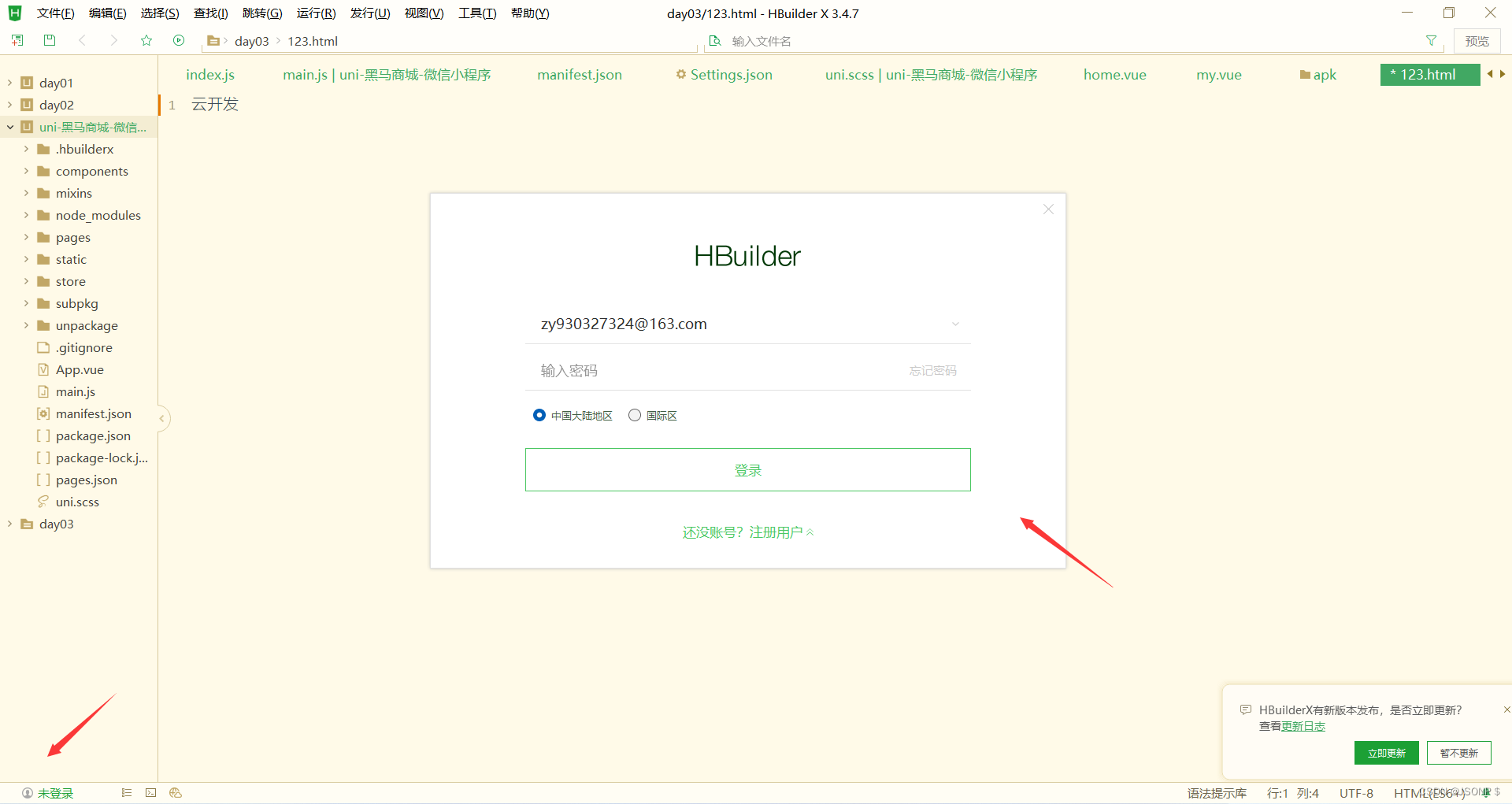This screenshot has height=804, width=1512.
Task: Open the 帮助(Y) menu
Action: tap(530, 13)
